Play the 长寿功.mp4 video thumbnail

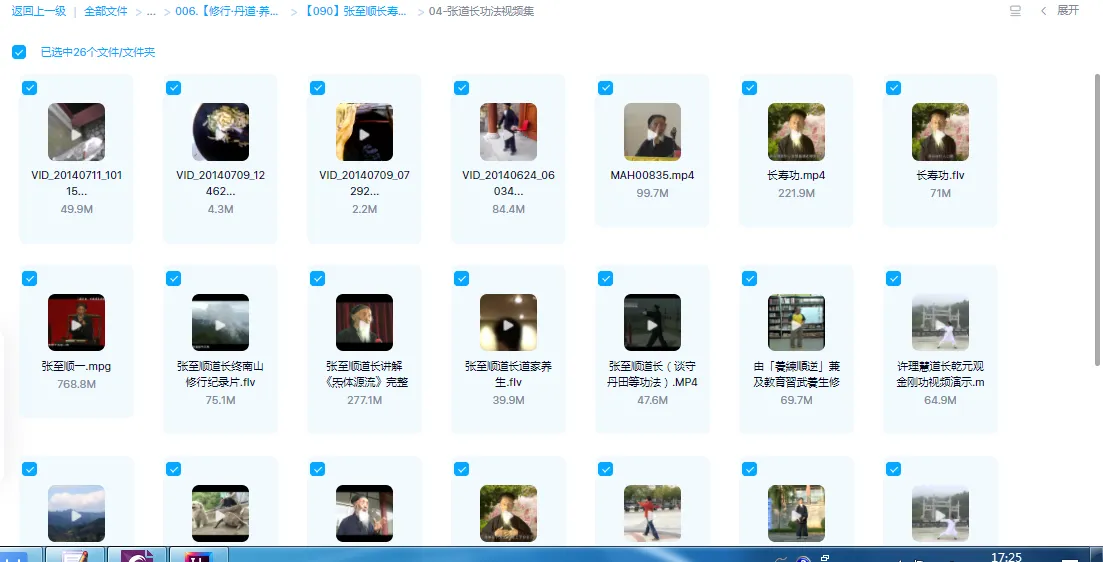pos(796,132)
